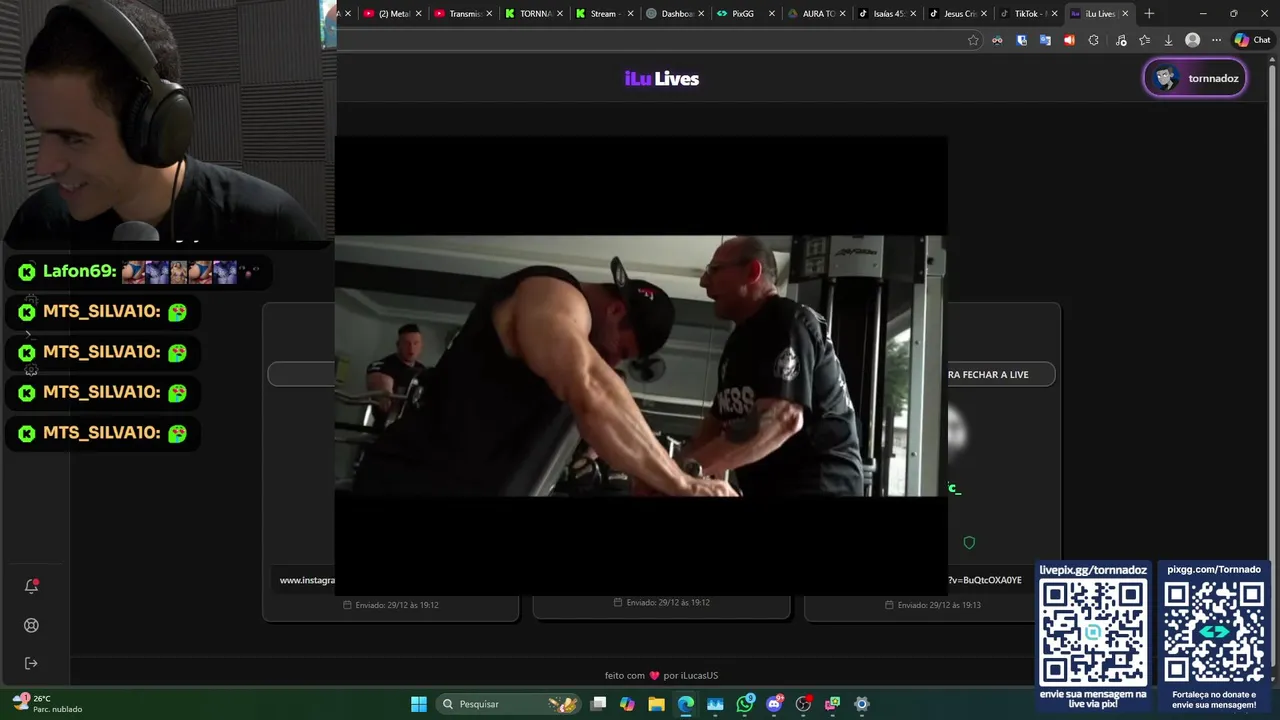Click the www.instagram link field

pyautogui.click(x=305, y=580)
